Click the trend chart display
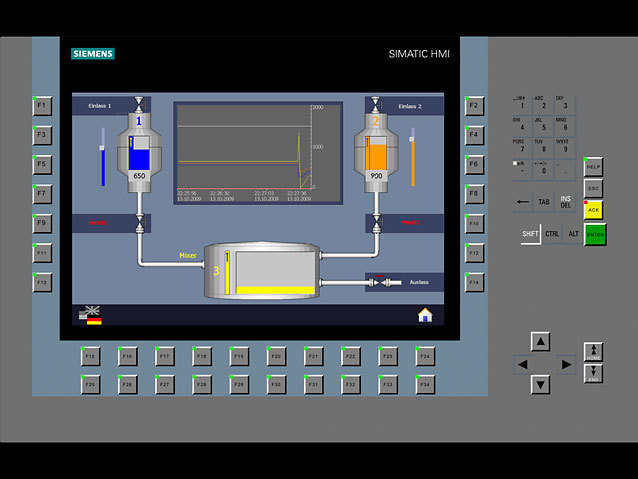Viewport: 638px width, 479px height. [x=258, y=153]
